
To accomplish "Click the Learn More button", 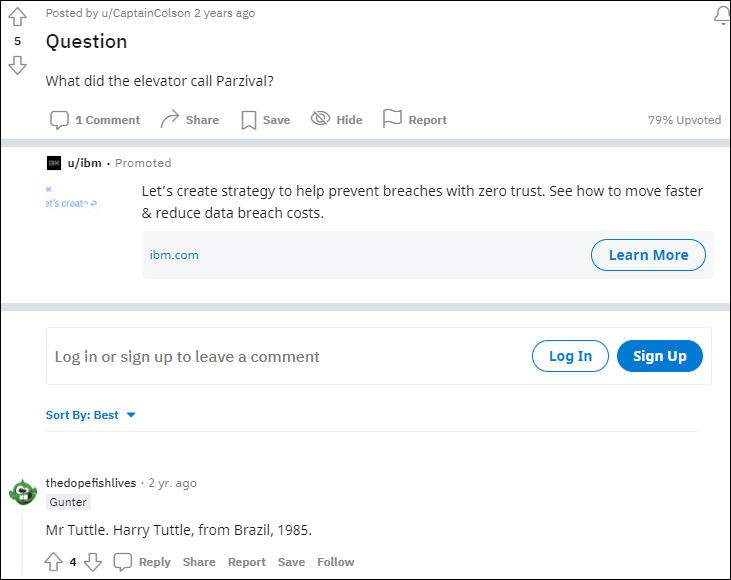I will (x=648, y=255).
